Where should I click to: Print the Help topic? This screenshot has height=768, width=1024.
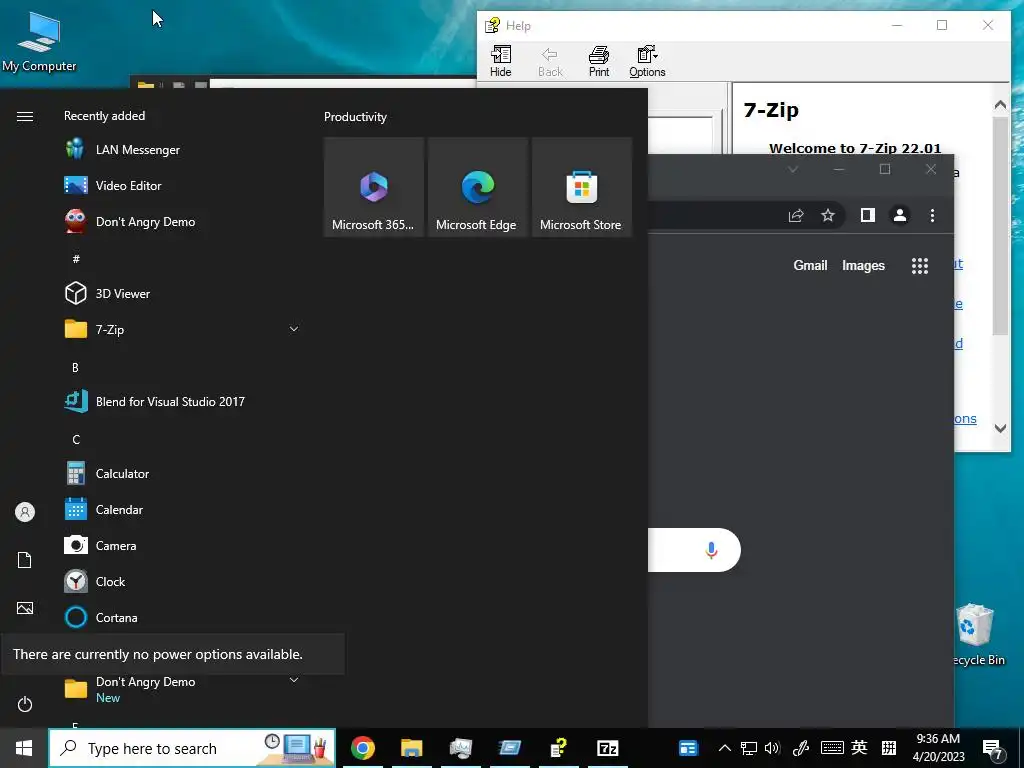(x=599, y=61)
